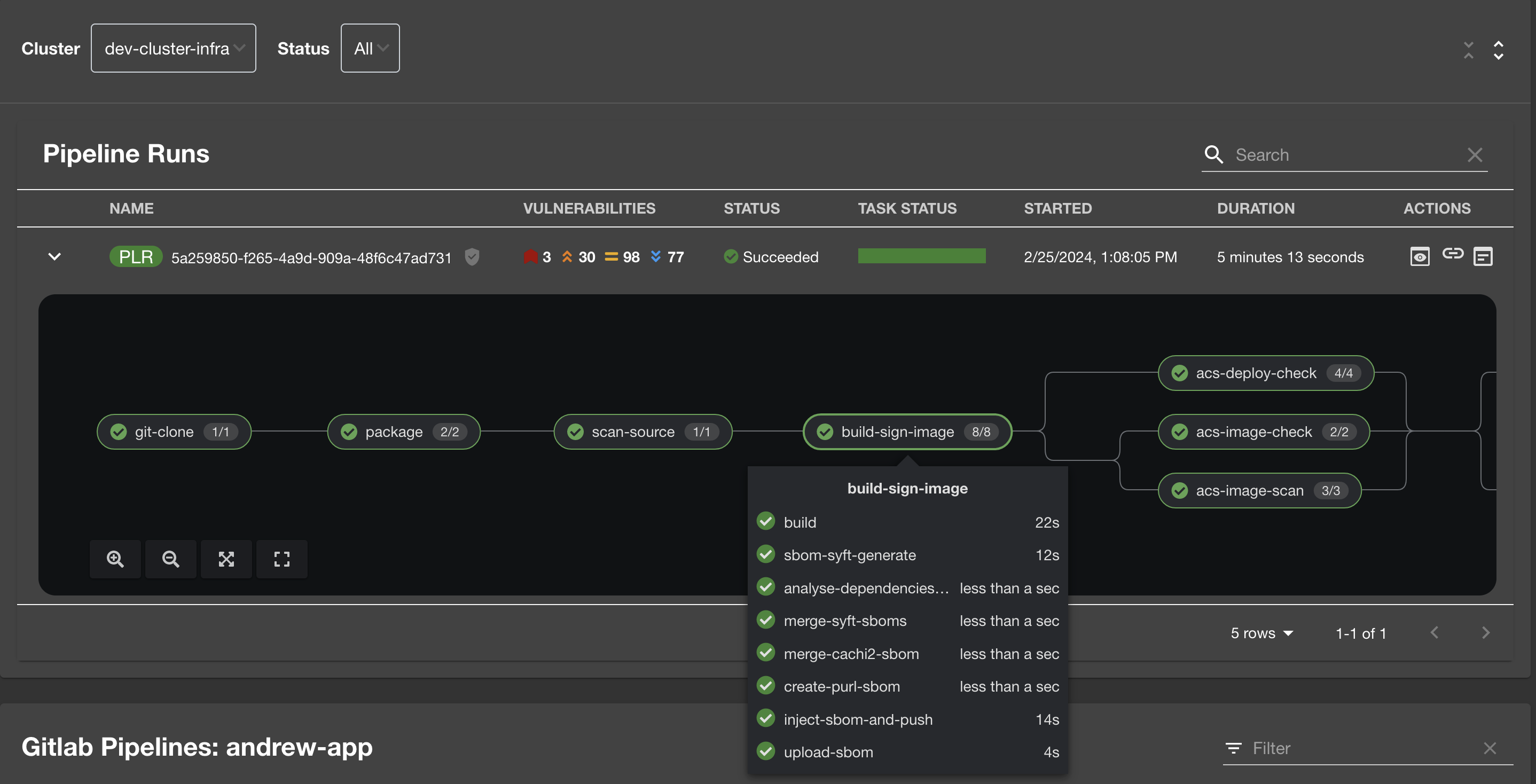The width and height of the screenshot is (1536, 784).
Task: Open the Cluster dev-cluster-infra dropdown
Action: pyautogui.click(x=173, y=48)
